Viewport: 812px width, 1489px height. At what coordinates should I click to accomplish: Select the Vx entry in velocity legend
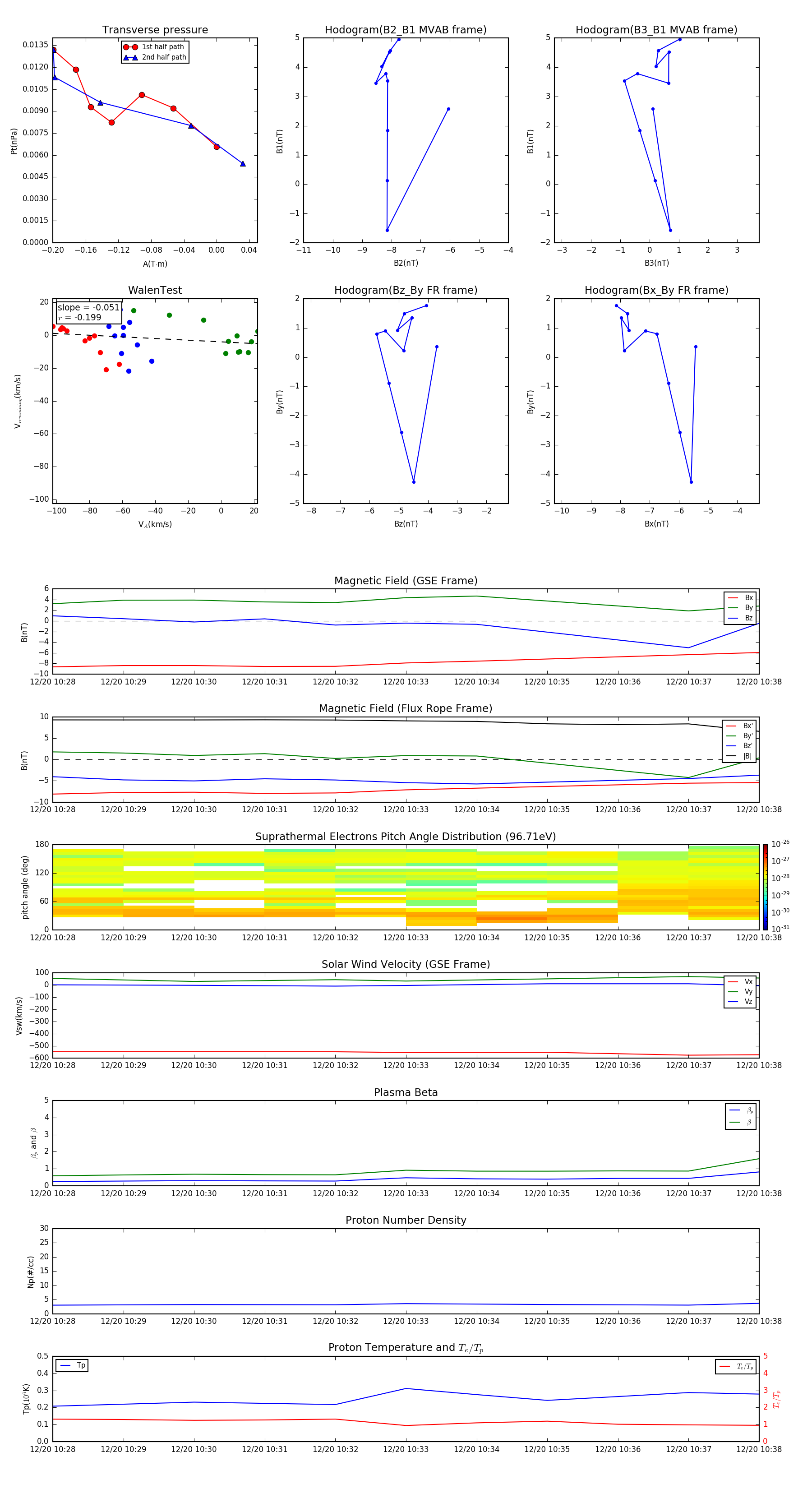pos(740,981)
